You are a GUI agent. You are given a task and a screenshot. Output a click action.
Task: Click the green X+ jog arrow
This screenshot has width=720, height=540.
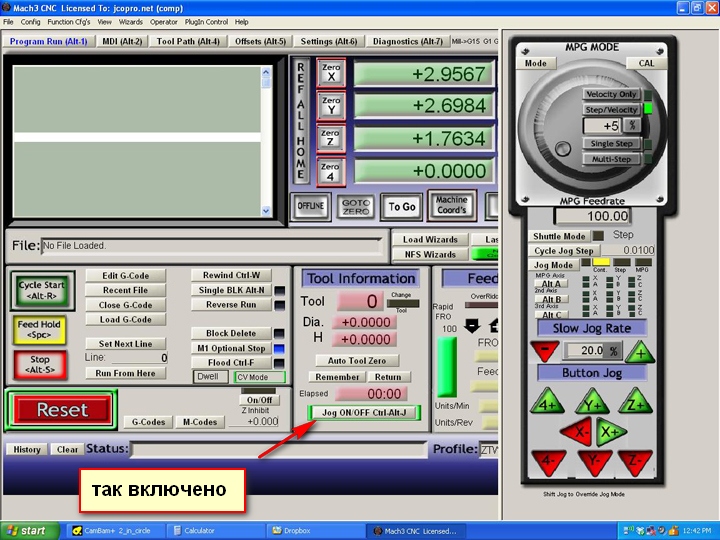coord(611,432)
